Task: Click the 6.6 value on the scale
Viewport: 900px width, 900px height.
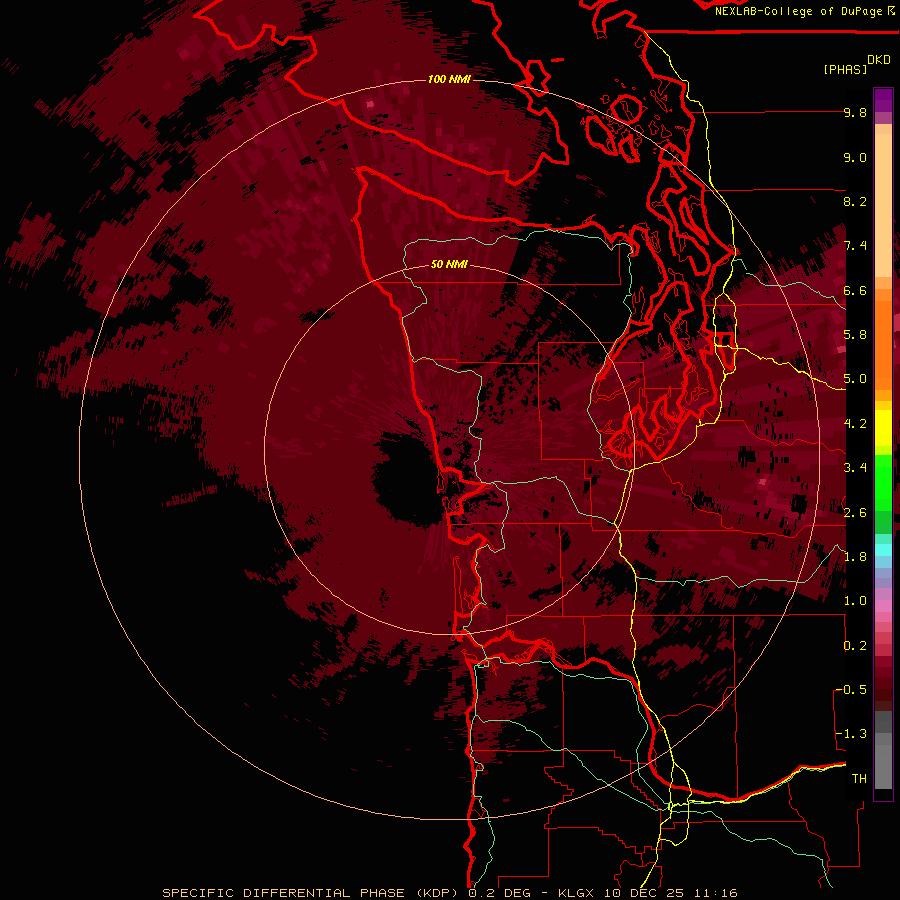Action: click(855, 291)
